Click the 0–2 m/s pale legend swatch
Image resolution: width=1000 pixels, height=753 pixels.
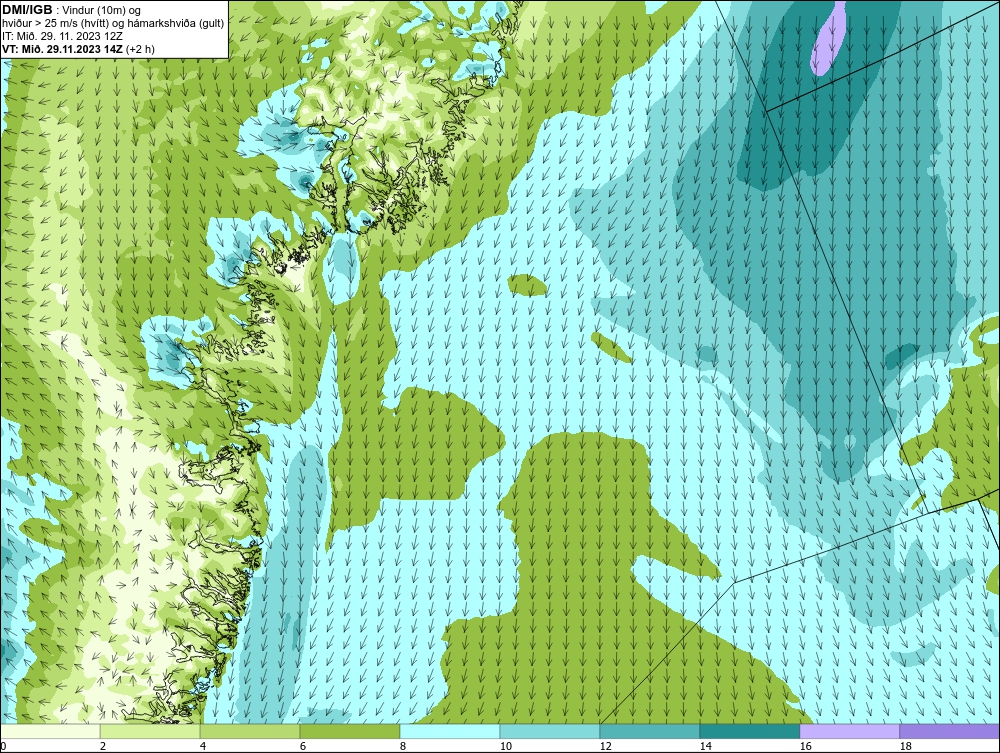pos(50,731)
